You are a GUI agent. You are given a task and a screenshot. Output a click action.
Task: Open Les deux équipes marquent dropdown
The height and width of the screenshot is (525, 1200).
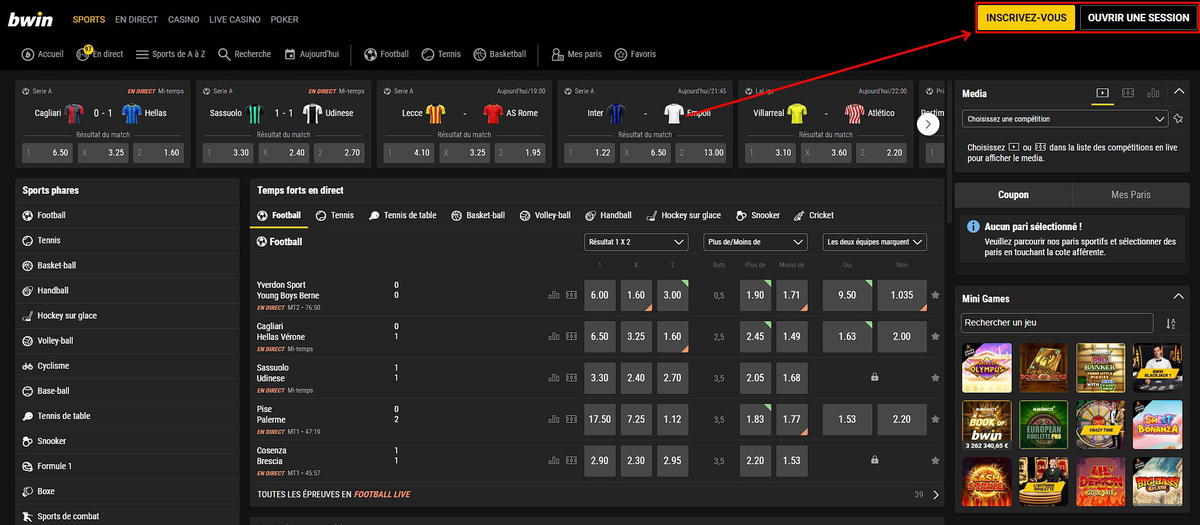(x=875, y=242)
